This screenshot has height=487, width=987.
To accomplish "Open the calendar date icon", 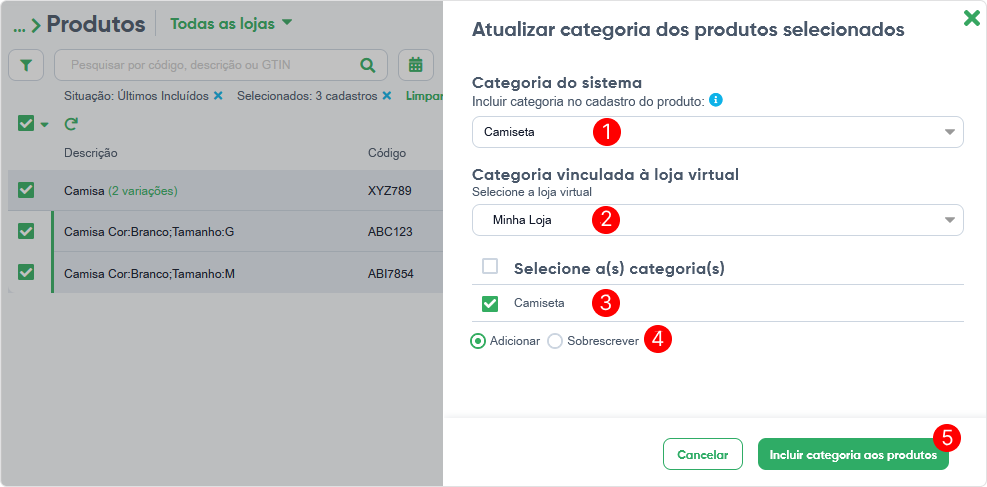I will coord(415,65).
